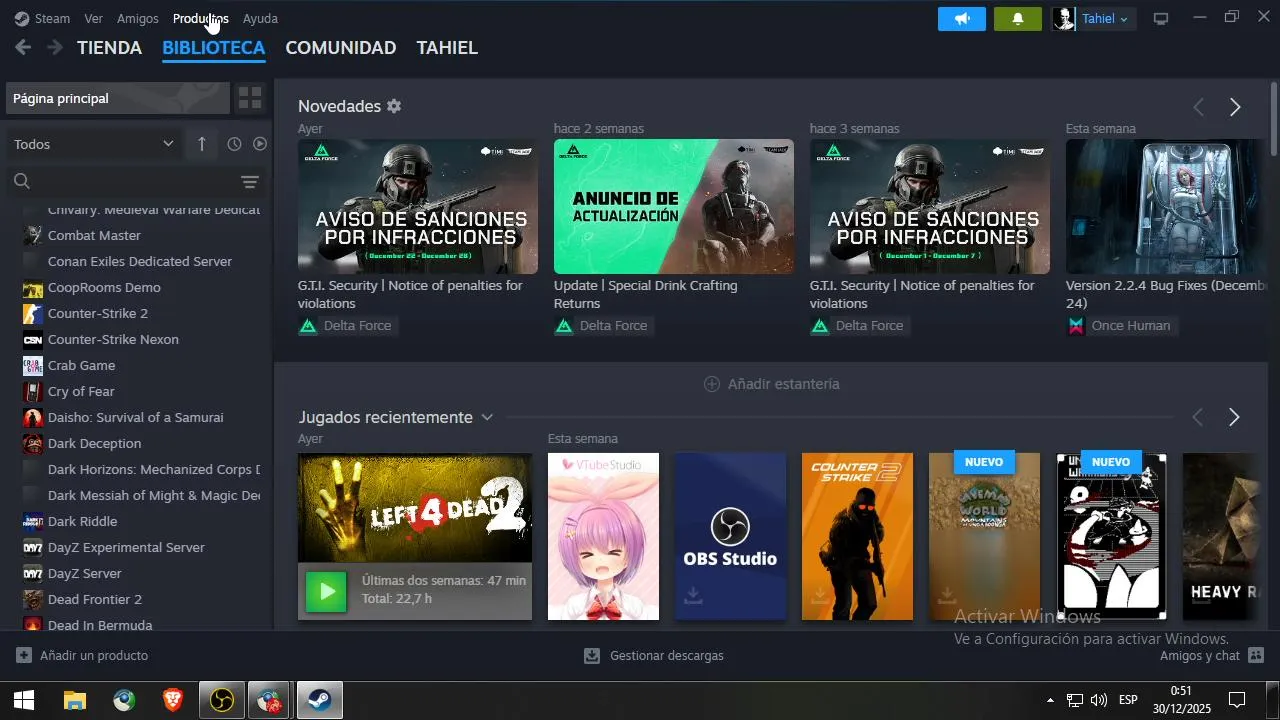Open the Counter Strike 2 cover
The width and height of the screenshot is (1280, 720).
pos(857,536)
